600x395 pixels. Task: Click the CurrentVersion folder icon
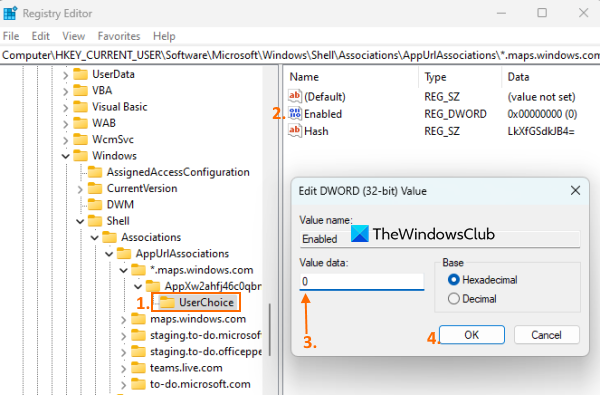point(95,188)
